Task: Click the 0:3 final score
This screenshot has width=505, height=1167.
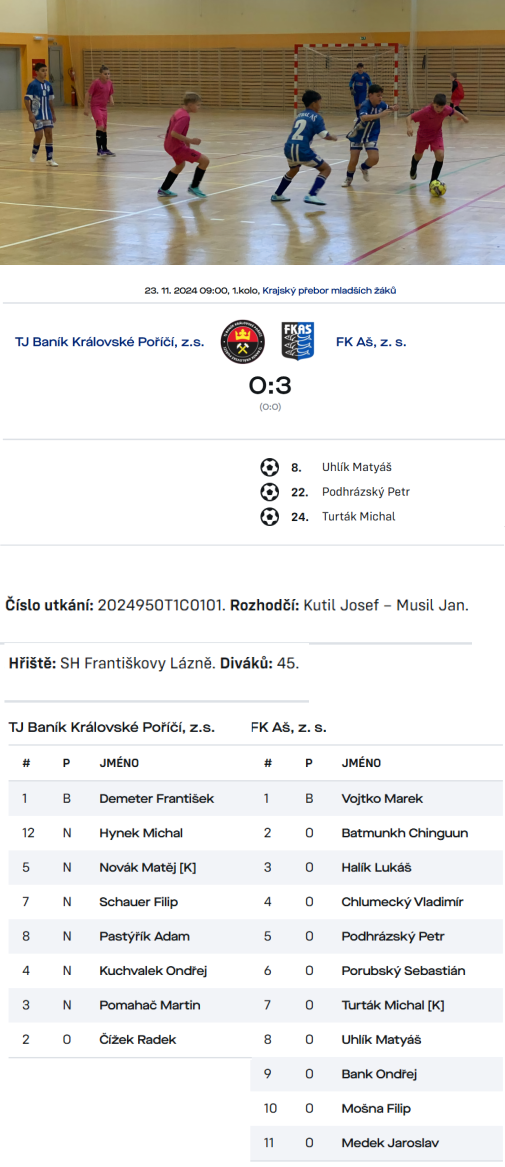Action: 270,386
